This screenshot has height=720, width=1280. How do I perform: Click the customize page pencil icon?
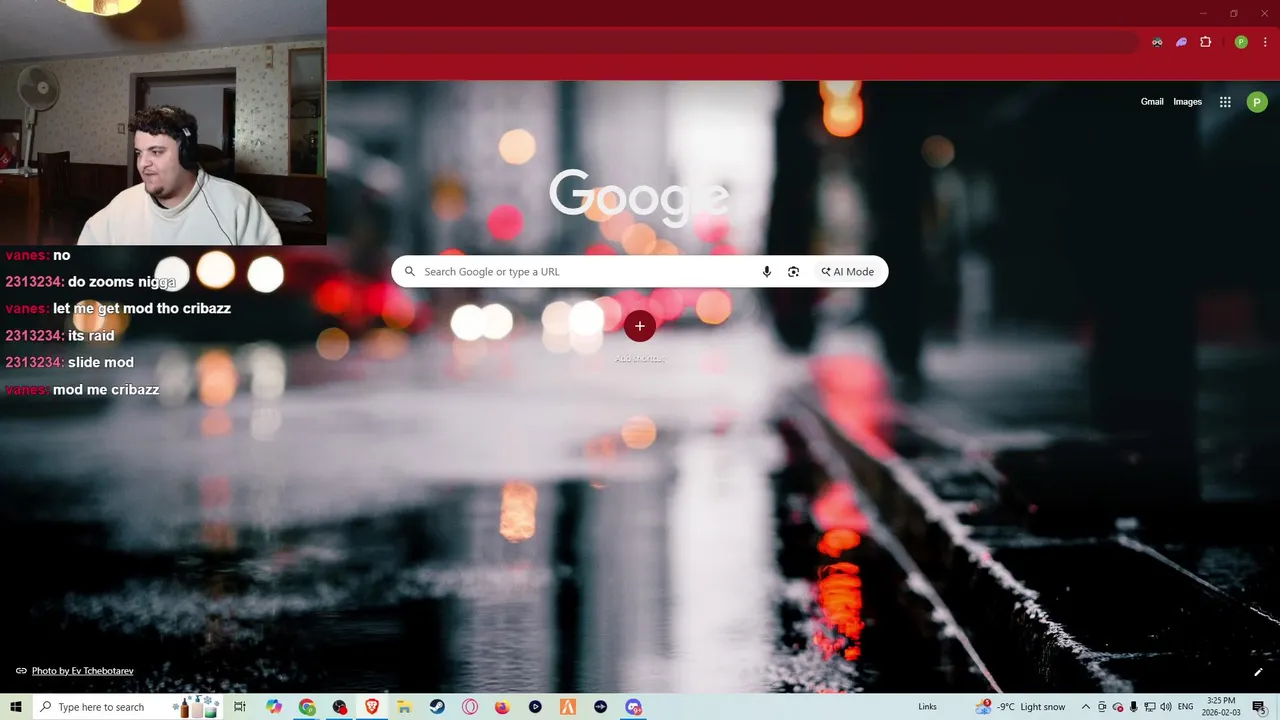coord(1258,672)
